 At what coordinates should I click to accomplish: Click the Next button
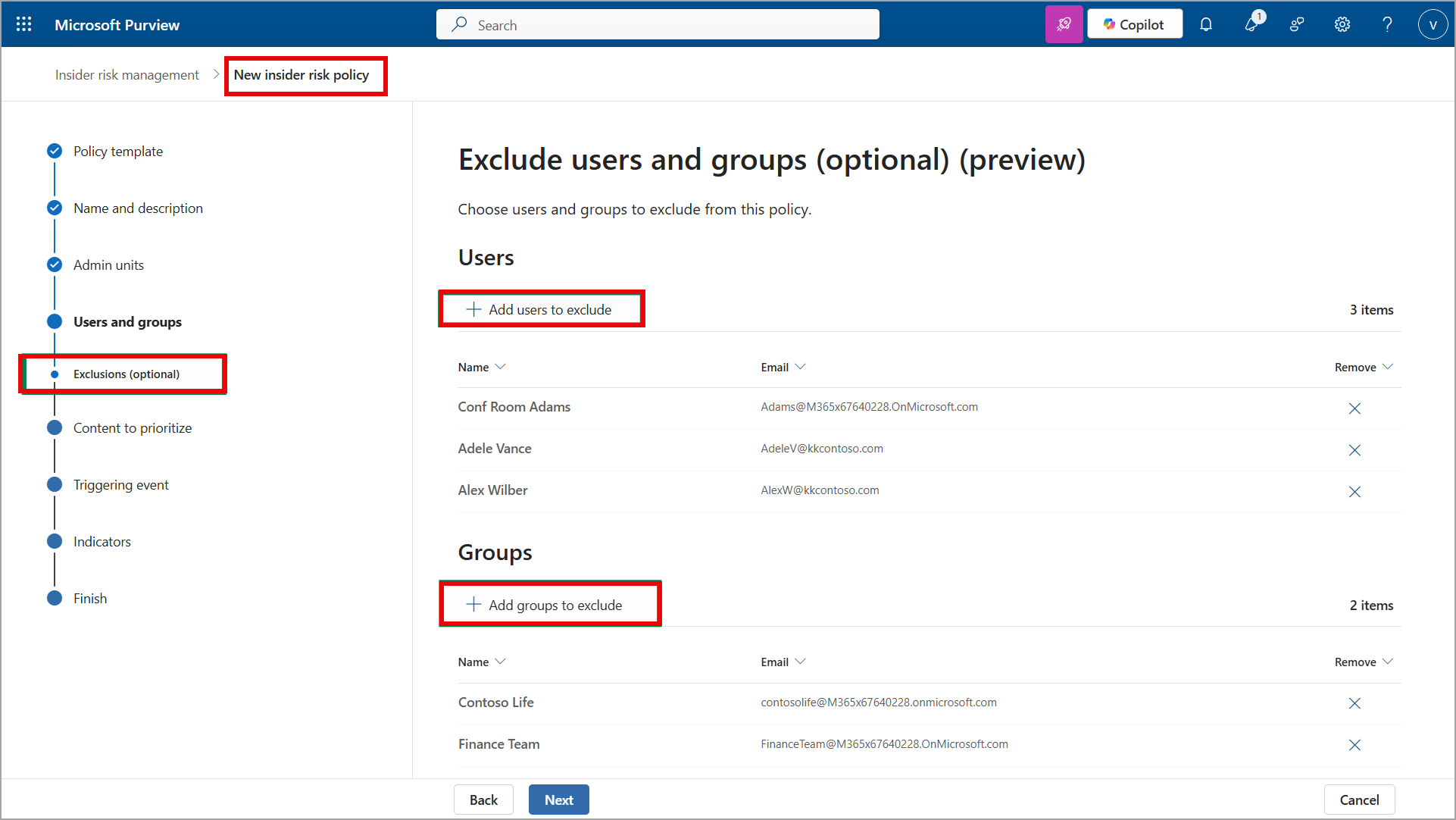558,800
